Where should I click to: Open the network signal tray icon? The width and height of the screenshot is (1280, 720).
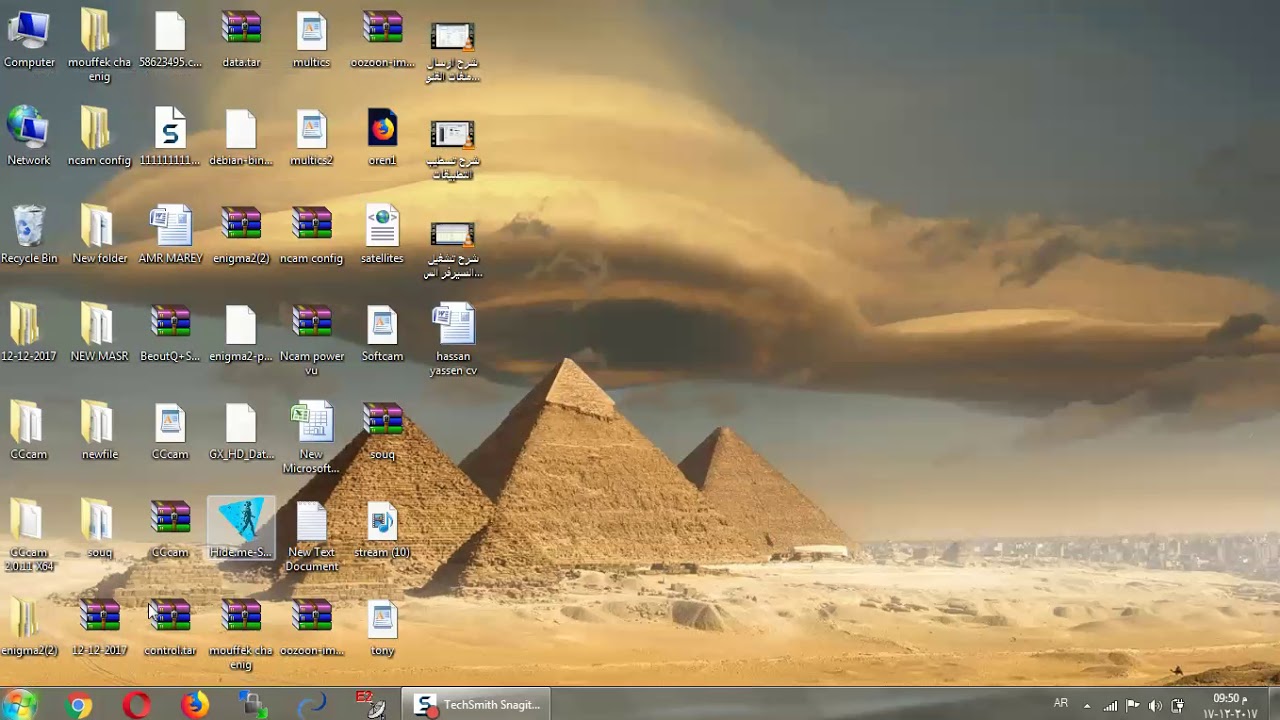point(1110,706)
